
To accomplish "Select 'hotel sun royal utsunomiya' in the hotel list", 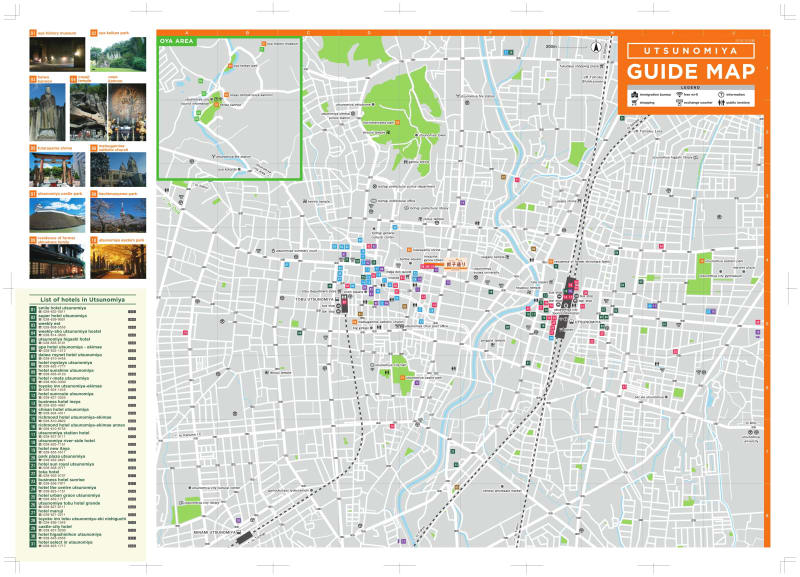I will [83, 466].
